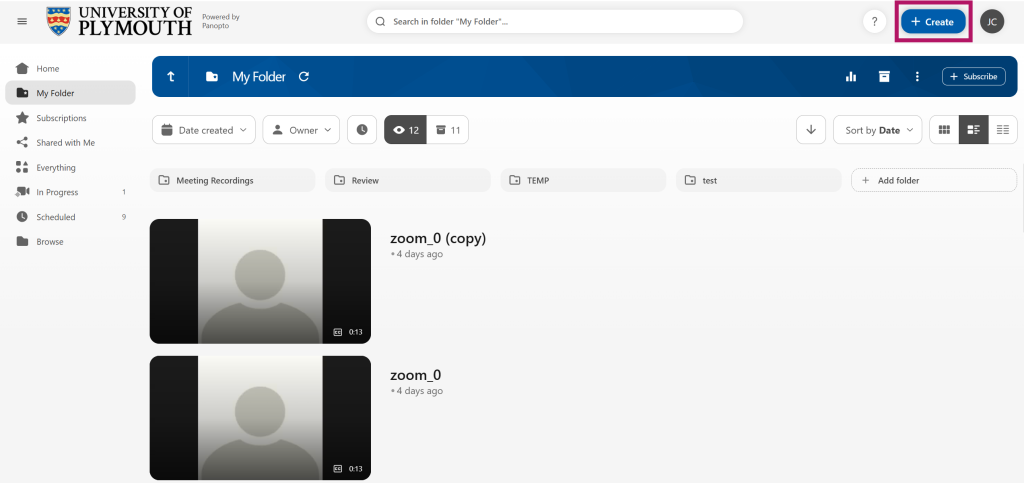
Task: Click the magnifier icon in search bar
Action: 381,22
